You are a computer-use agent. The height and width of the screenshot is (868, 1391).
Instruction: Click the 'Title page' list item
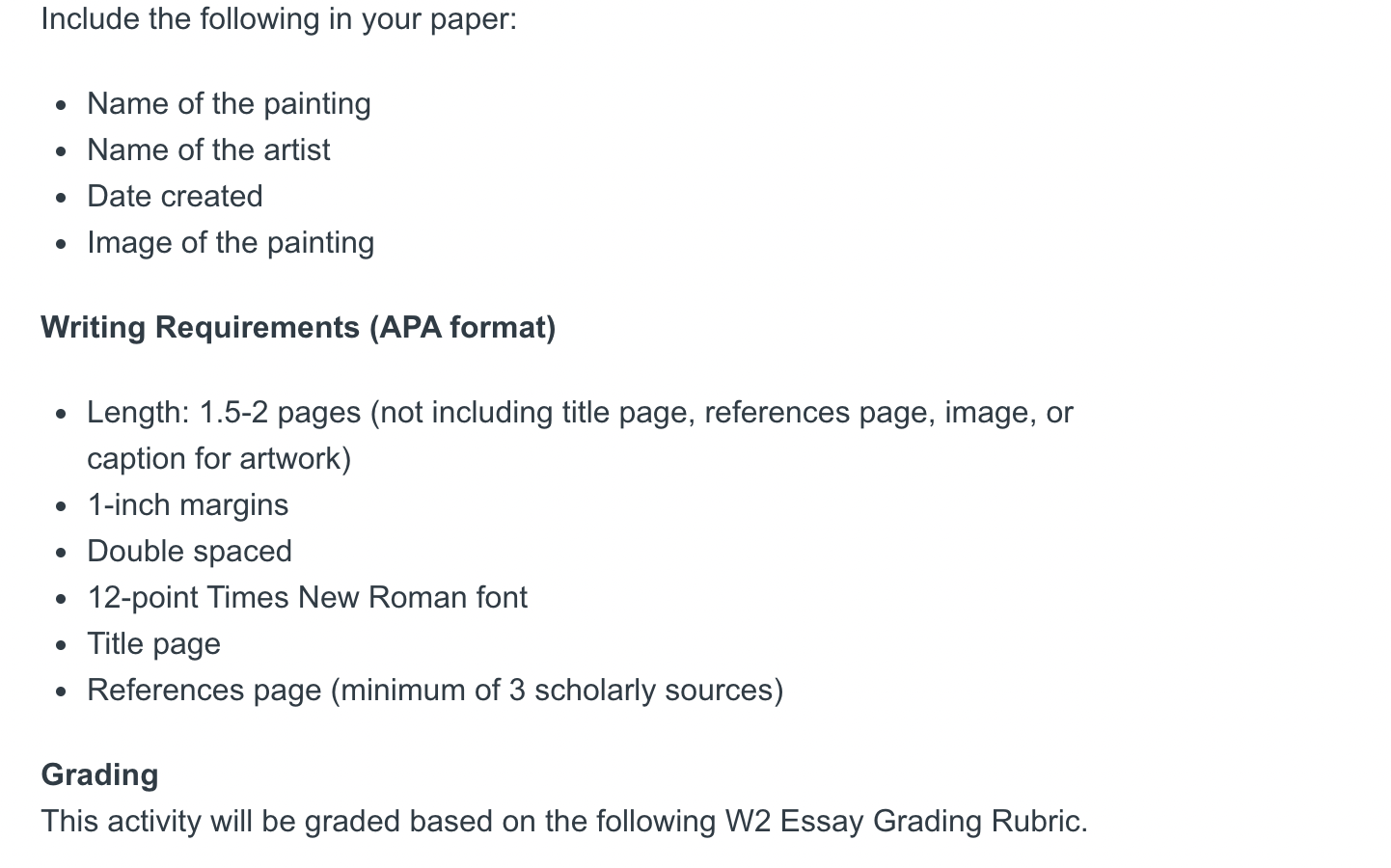click(153, 644)
